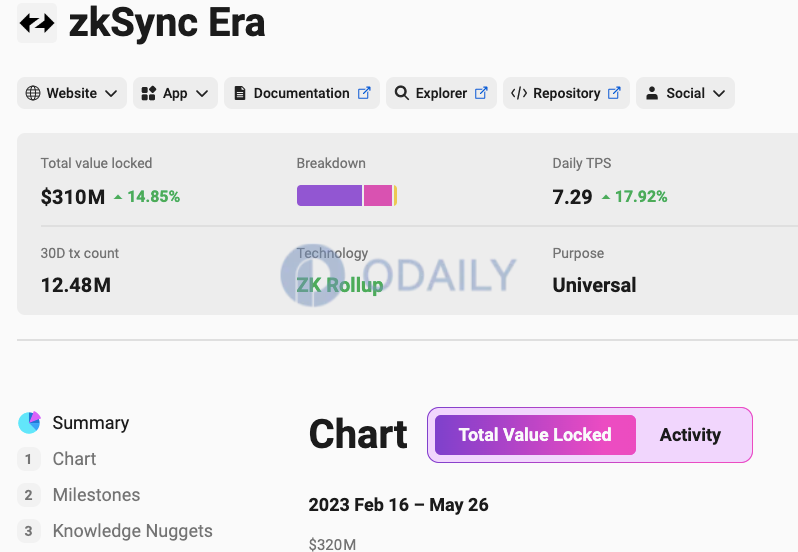
Task: Open the App dropdown chevron
Action: point(202,94)
